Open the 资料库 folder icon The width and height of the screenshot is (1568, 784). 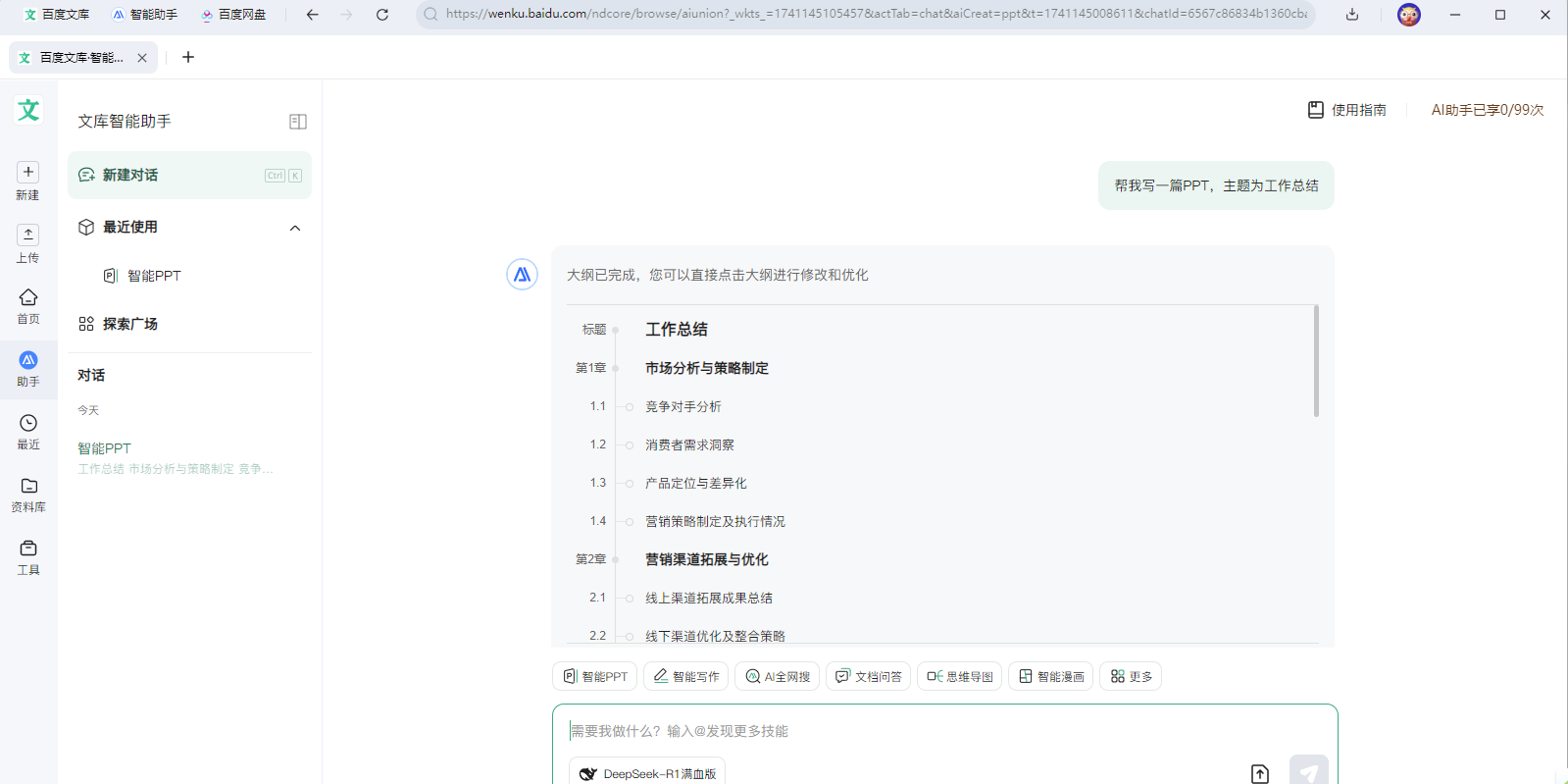click(28, 487)
